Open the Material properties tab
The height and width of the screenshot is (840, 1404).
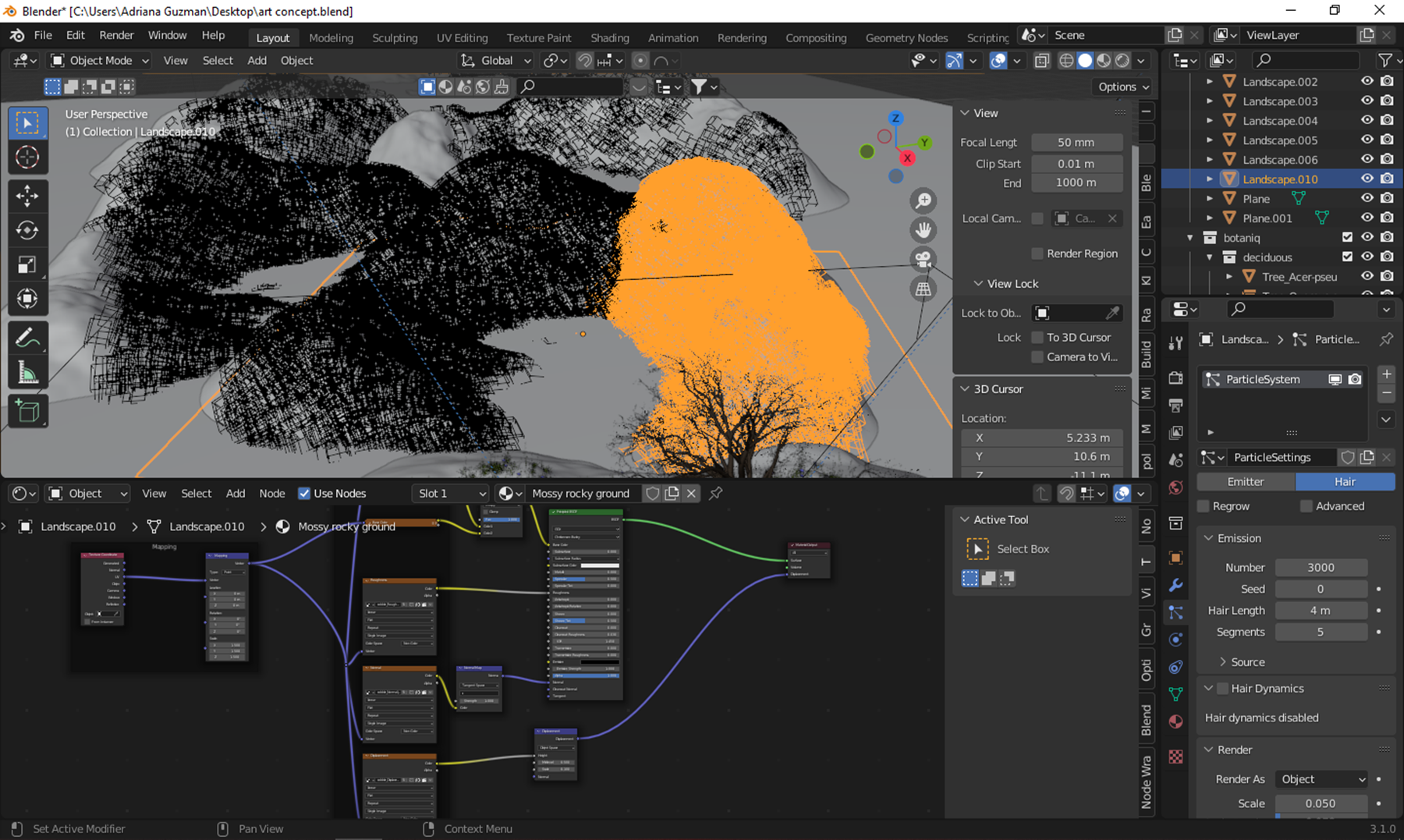tap(1176, 721)
